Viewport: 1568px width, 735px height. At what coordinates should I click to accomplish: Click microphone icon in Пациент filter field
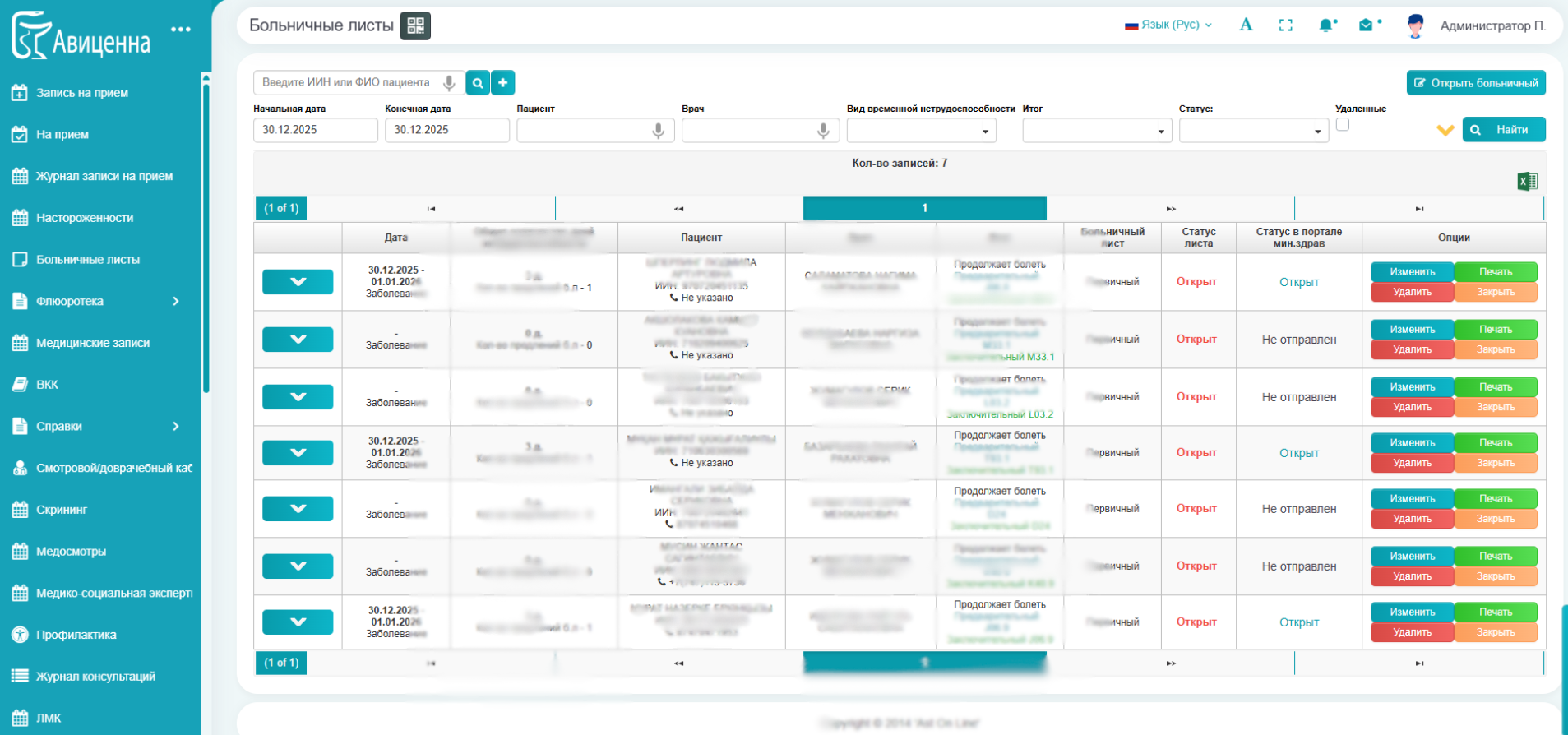658,131
